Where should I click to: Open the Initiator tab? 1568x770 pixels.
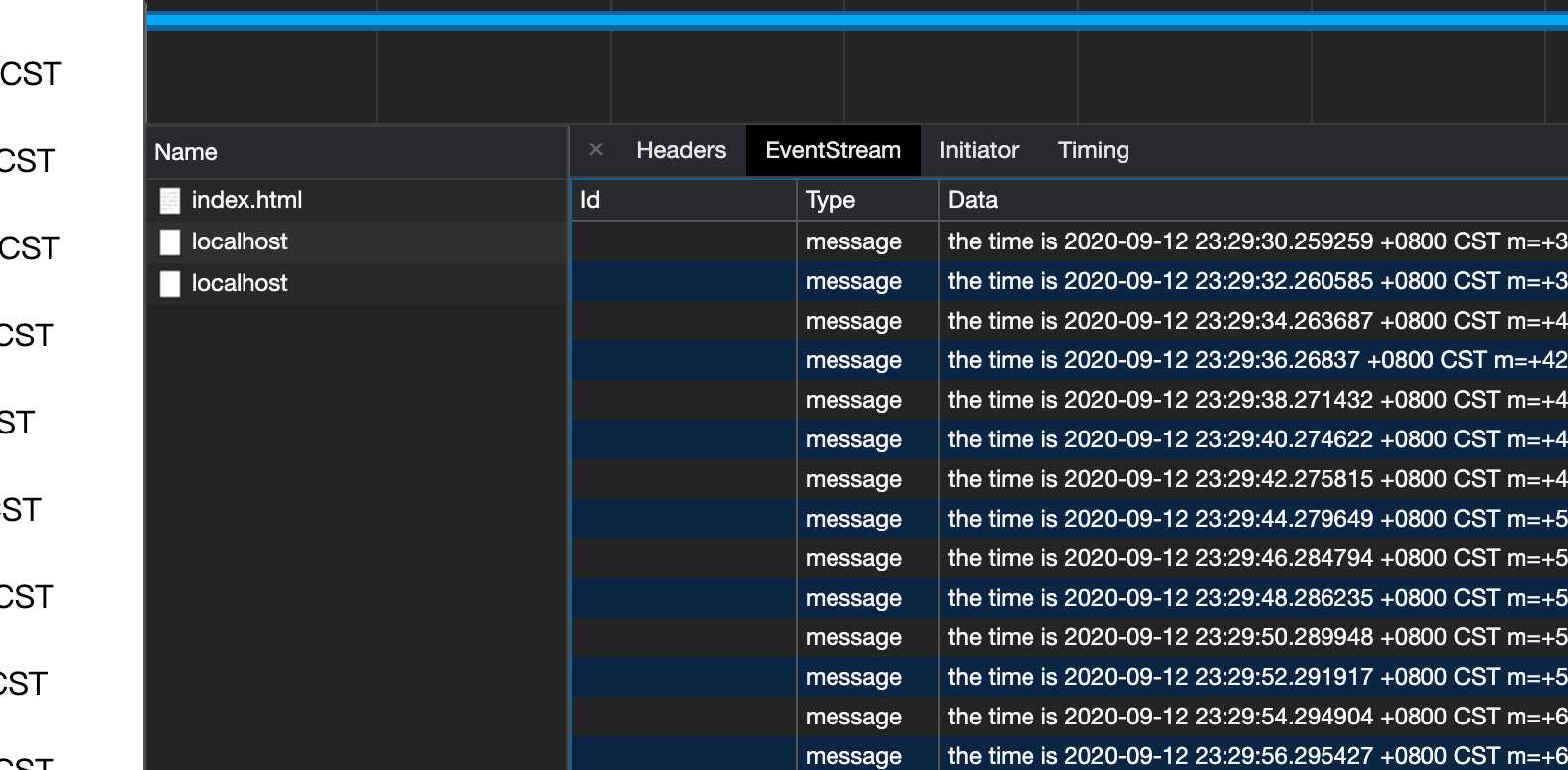(978, 150)
